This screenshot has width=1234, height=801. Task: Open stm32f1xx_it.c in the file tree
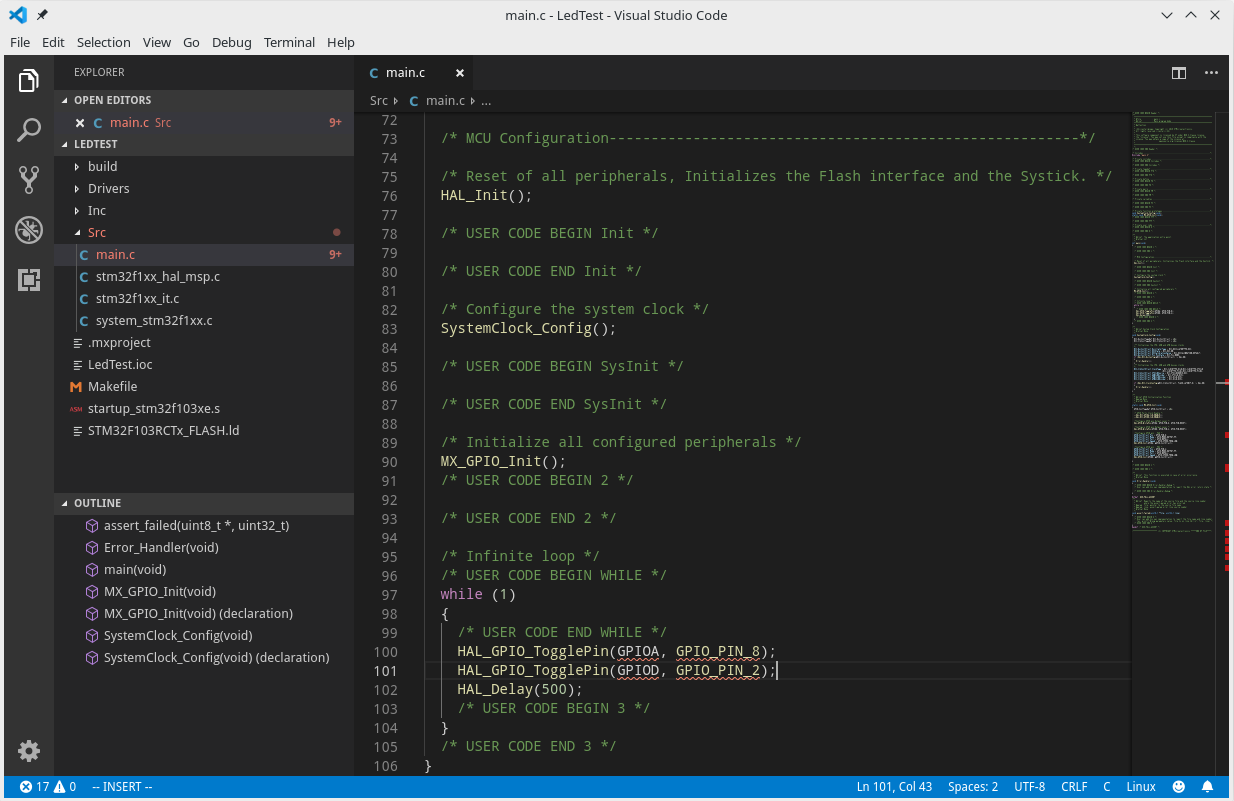137,298
